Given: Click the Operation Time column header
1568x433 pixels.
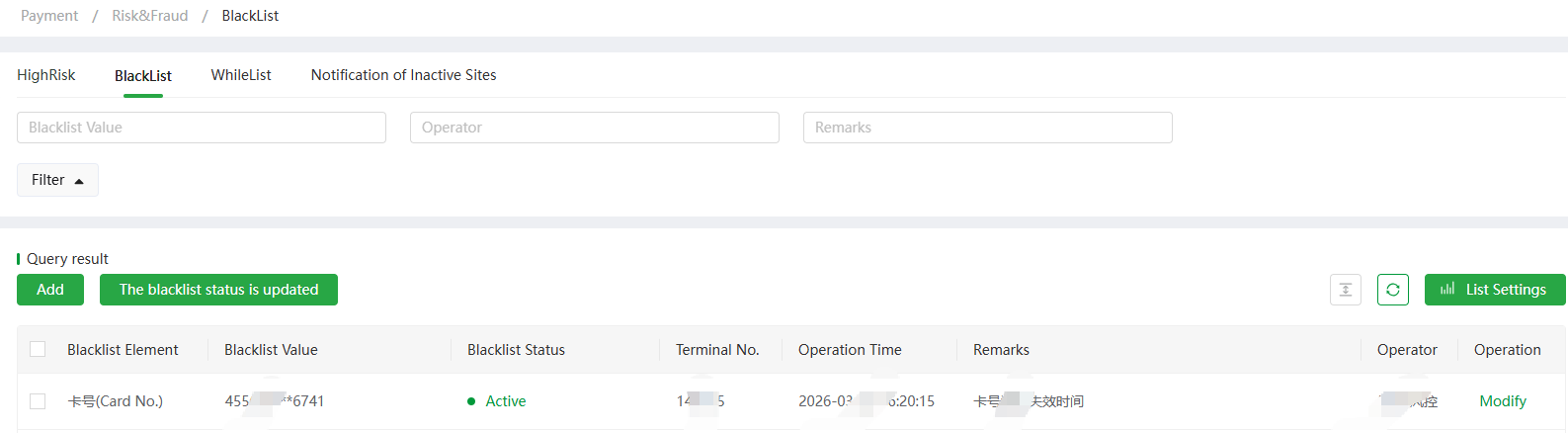Looking at the screenshot, I should pos(850,350).
